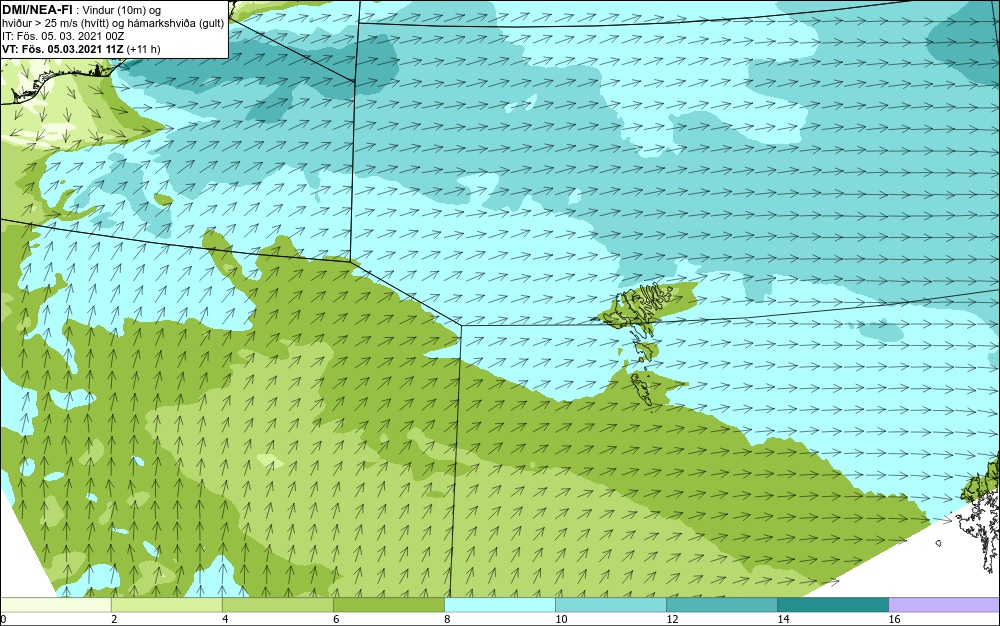Click the 10–12 m/s turquoise legend swatch
This screenshot has height=626, width=1000.
pyautogui.click(x=610, y=604)
